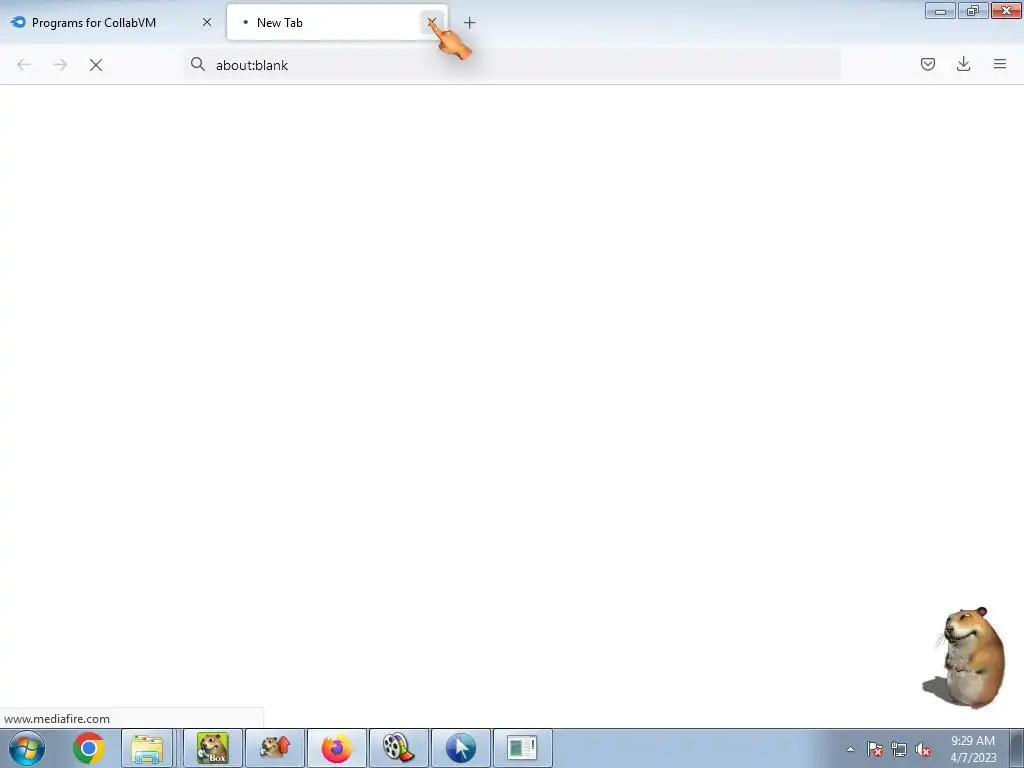
Task: Switch to the Programs for CollabVM tab
Action: tap(112, 22)
